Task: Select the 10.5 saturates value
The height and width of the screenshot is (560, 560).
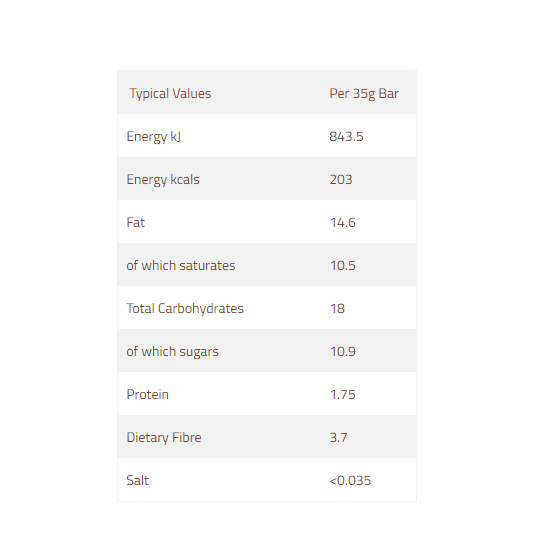Action: [x=342, y=265]
